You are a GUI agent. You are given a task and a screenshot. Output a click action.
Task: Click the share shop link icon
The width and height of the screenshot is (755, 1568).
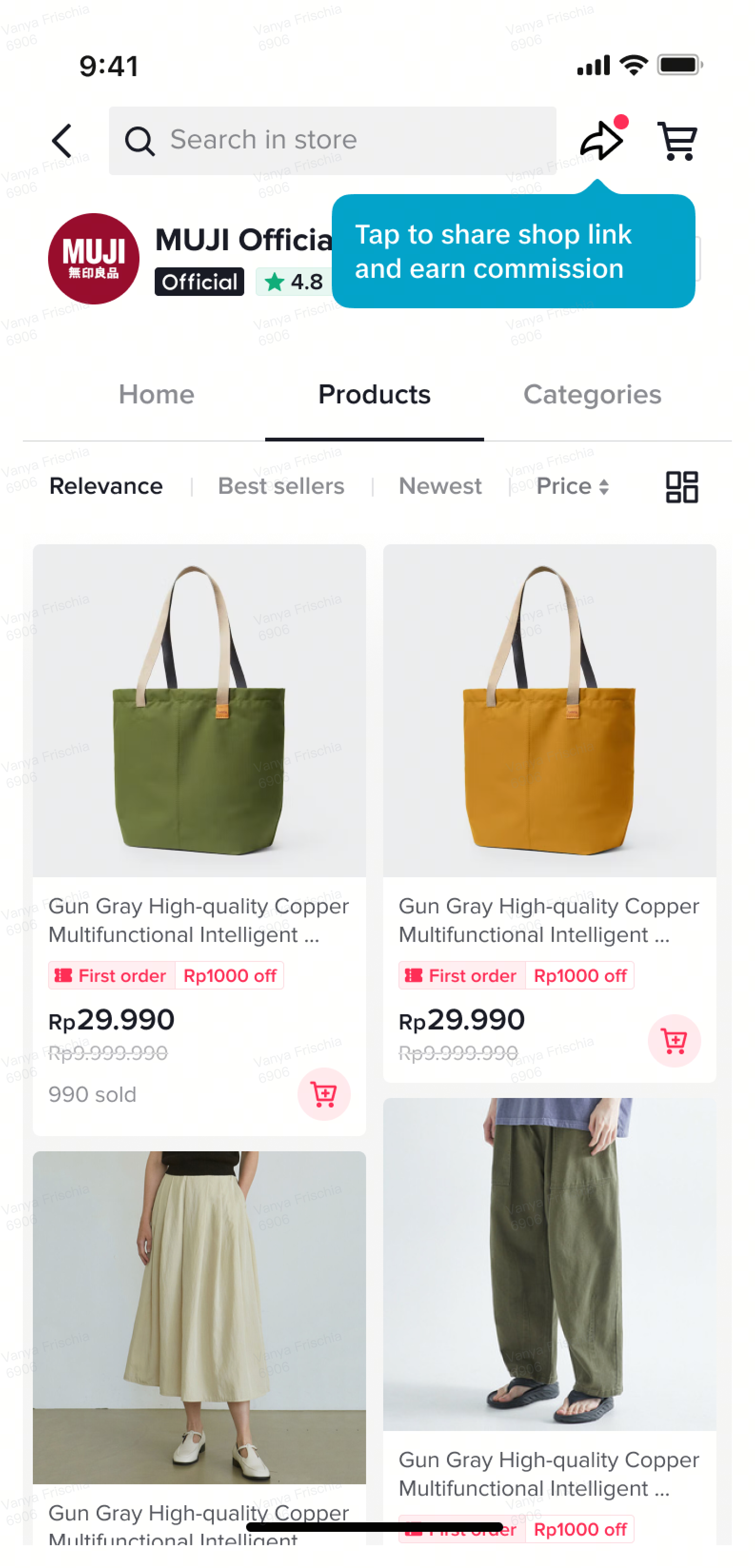click(601, 141)
